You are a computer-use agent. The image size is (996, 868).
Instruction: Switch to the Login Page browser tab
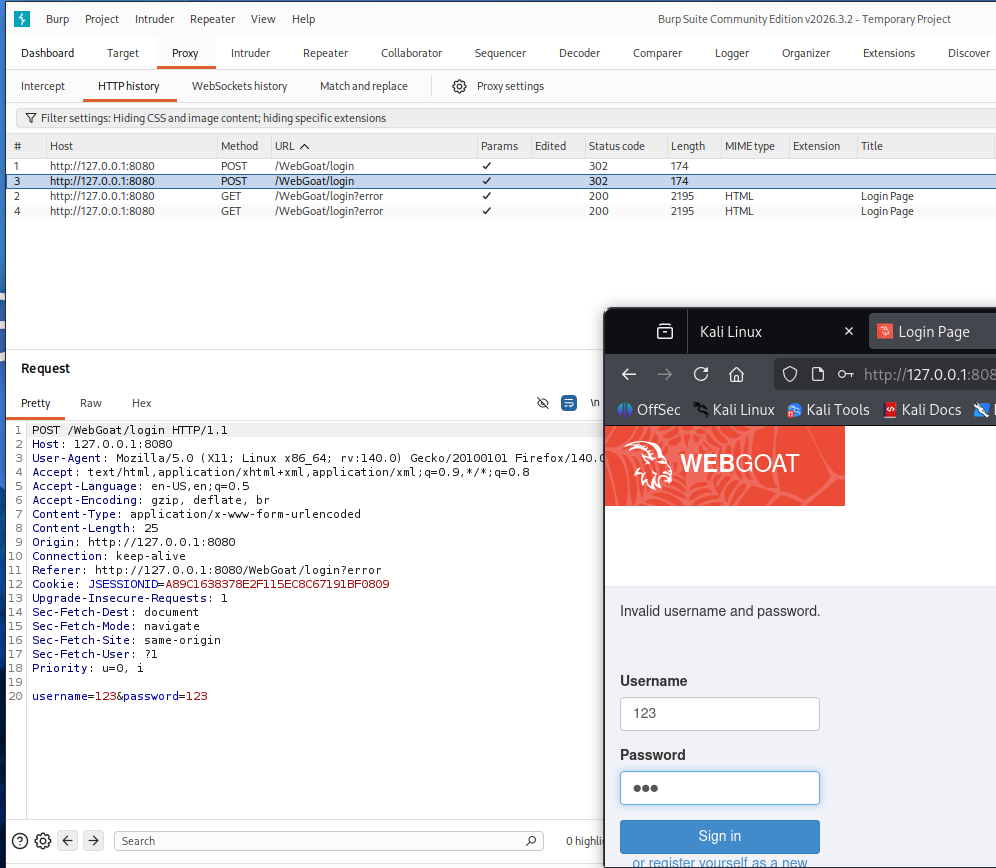pyautogui.click(x=932, y=332)
